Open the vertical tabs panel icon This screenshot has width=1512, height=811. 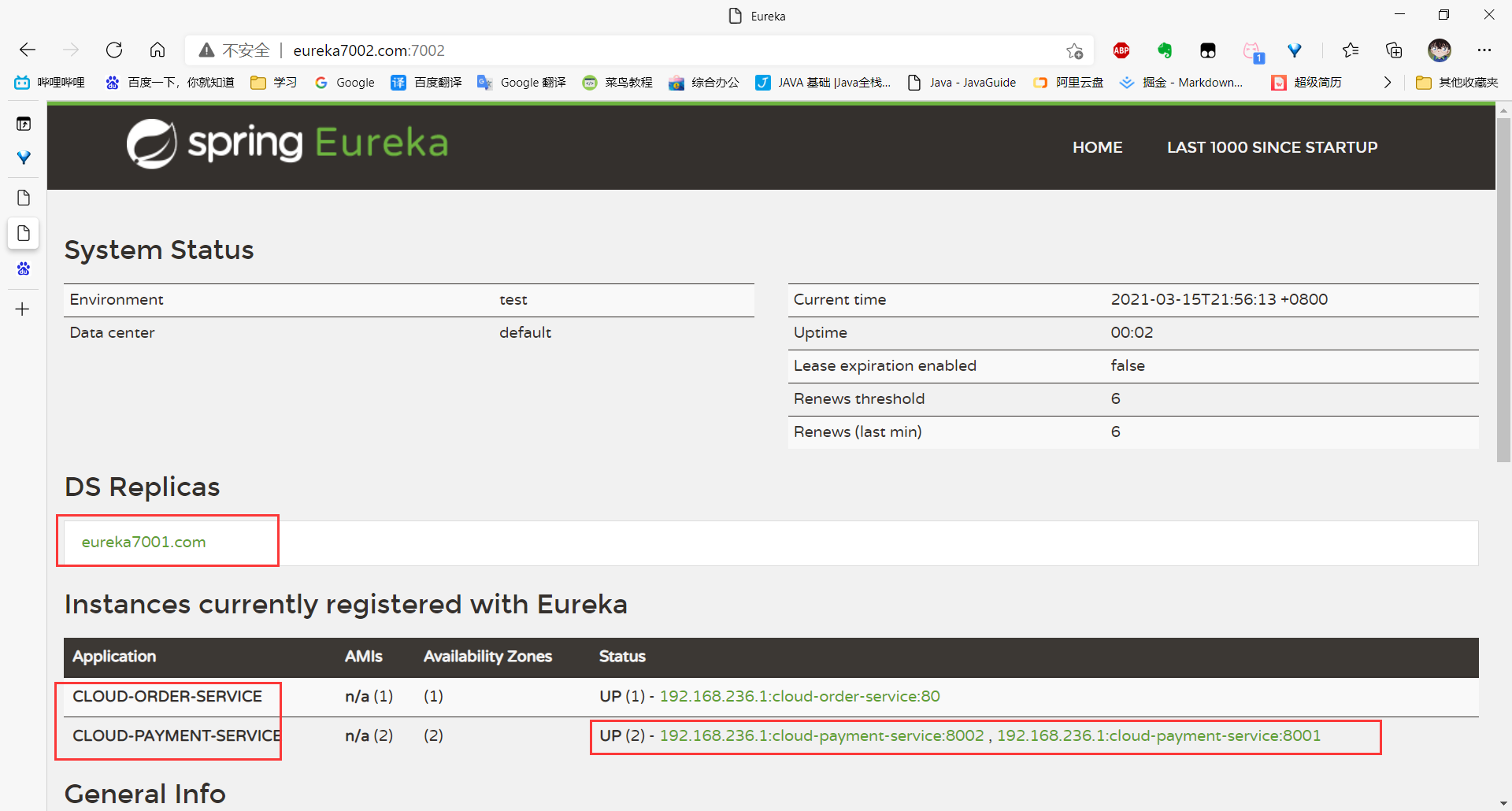(x=24, y=124)
